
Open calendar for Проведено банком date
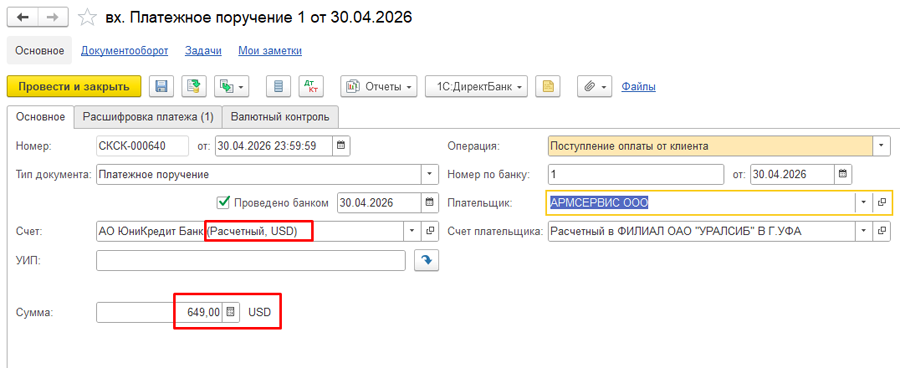click(429, 202)
